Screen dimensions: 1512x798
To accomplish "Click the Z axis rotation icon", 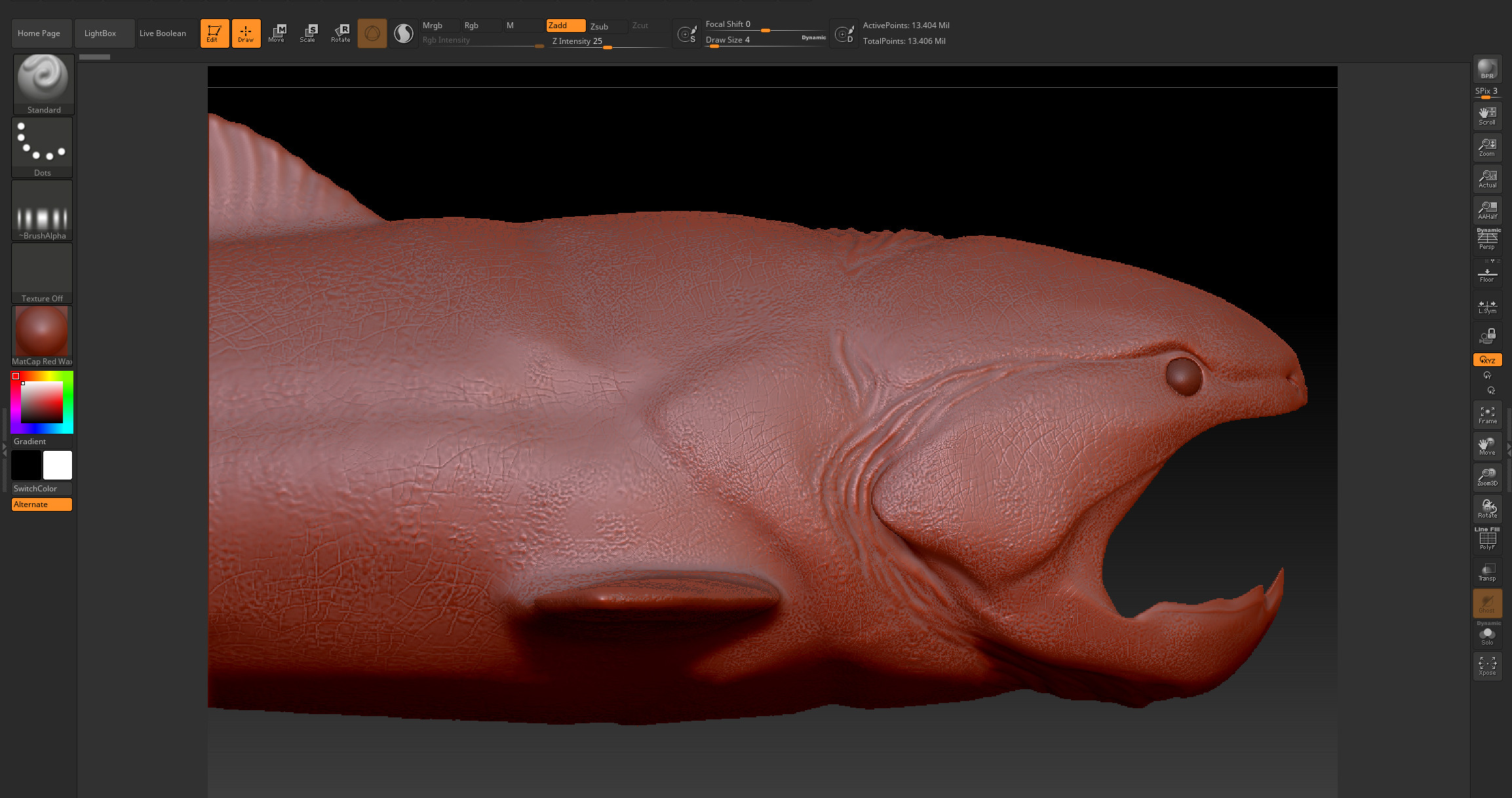I will tap(1490, 390).
